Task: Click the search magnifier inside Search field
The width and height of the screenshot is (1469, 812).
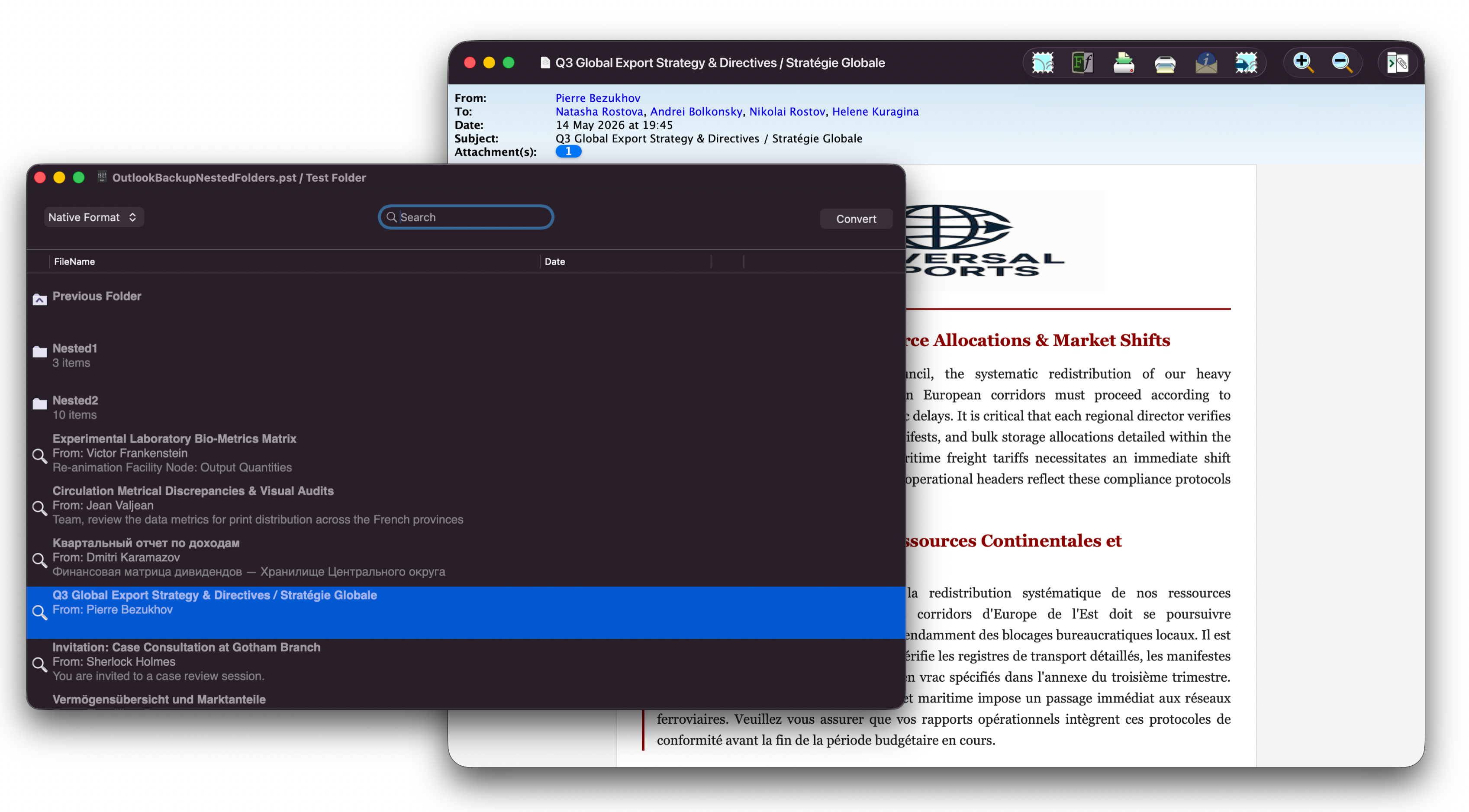Action: click(x=391, y=217)
